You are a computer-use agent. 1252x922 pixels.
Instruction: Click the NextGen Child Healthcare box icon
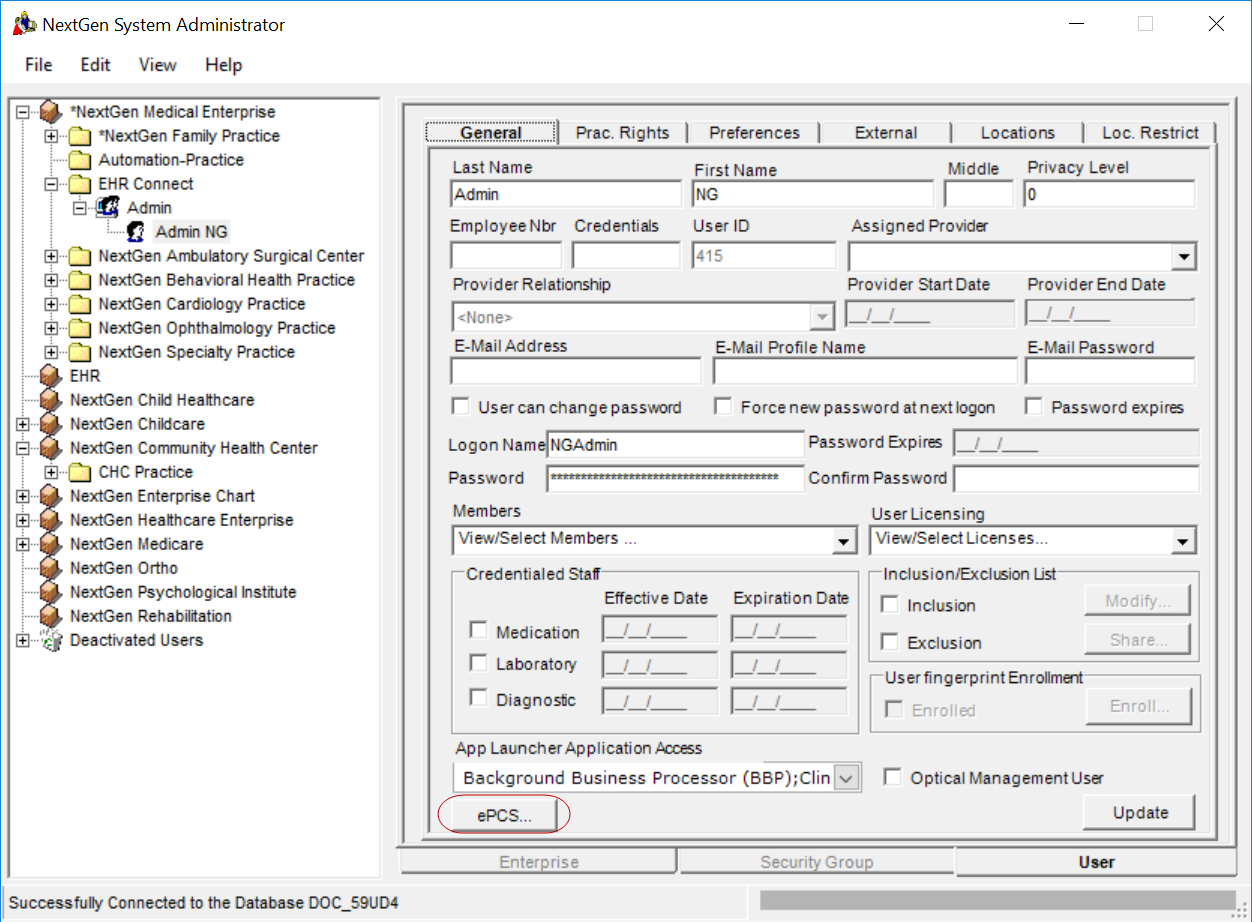(x=50, y=400)
